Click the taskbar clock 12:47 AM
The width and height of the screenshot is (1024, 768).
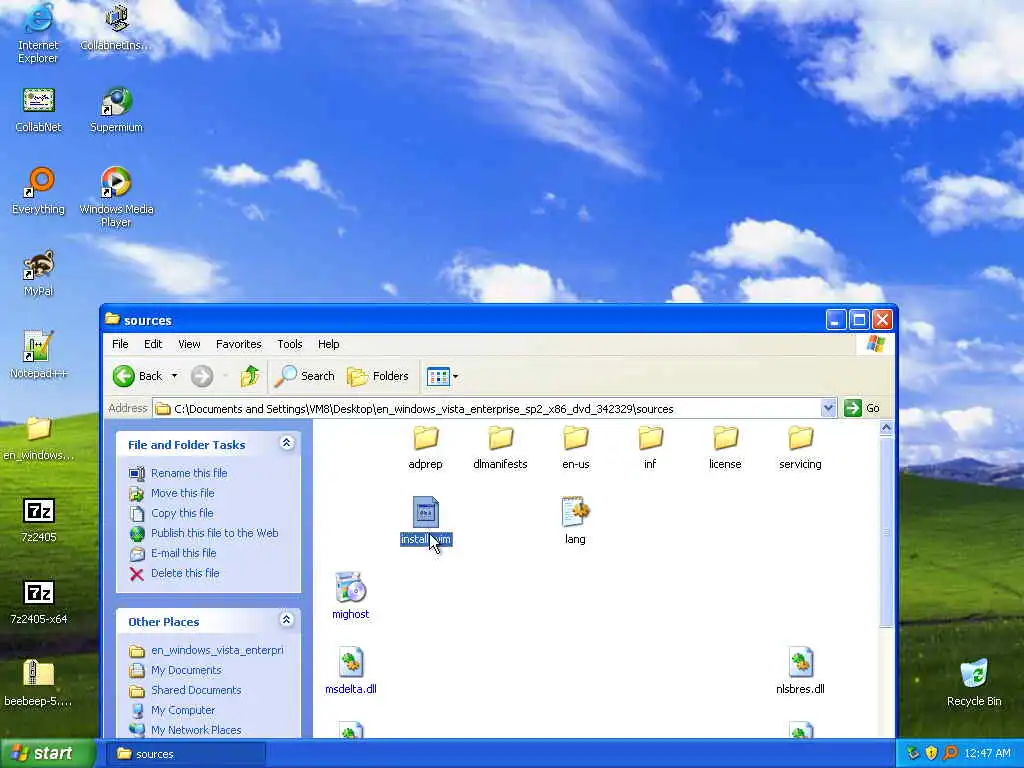(987, 754)
